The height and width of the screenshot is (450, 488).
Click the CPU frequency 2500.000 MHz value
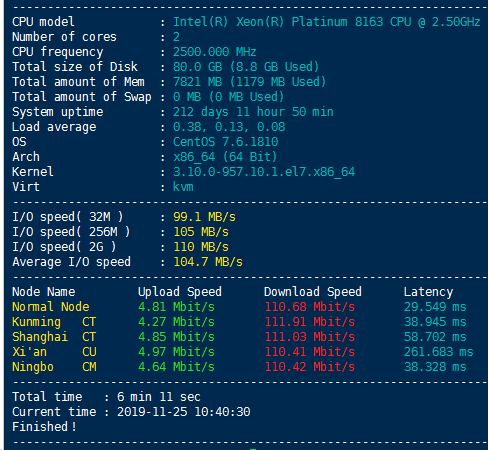click(214, 52)
